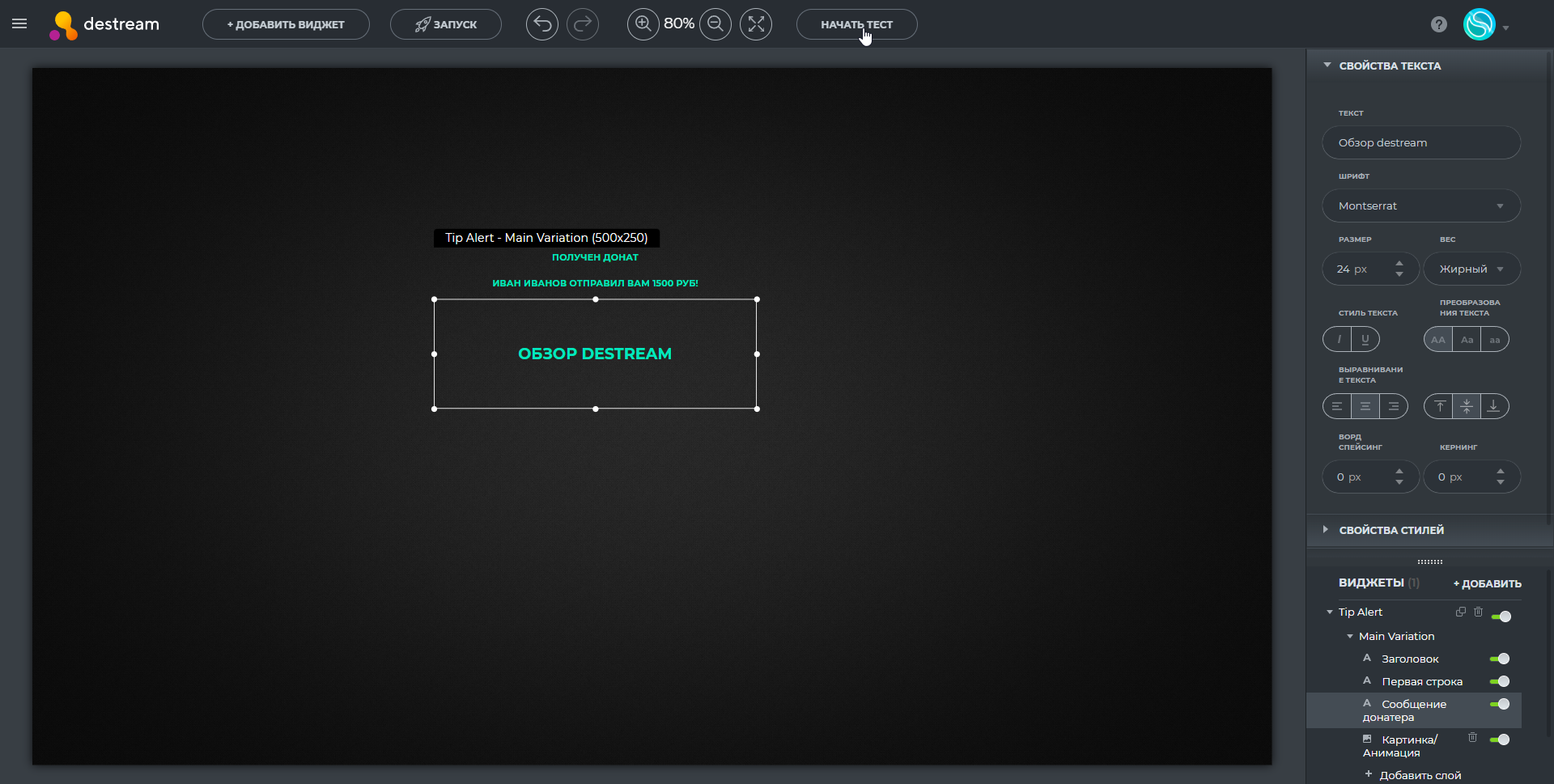This screenshot has height=784, width=1554.
Task: Align text vertically to the bottom
Action: [1494, 406]
